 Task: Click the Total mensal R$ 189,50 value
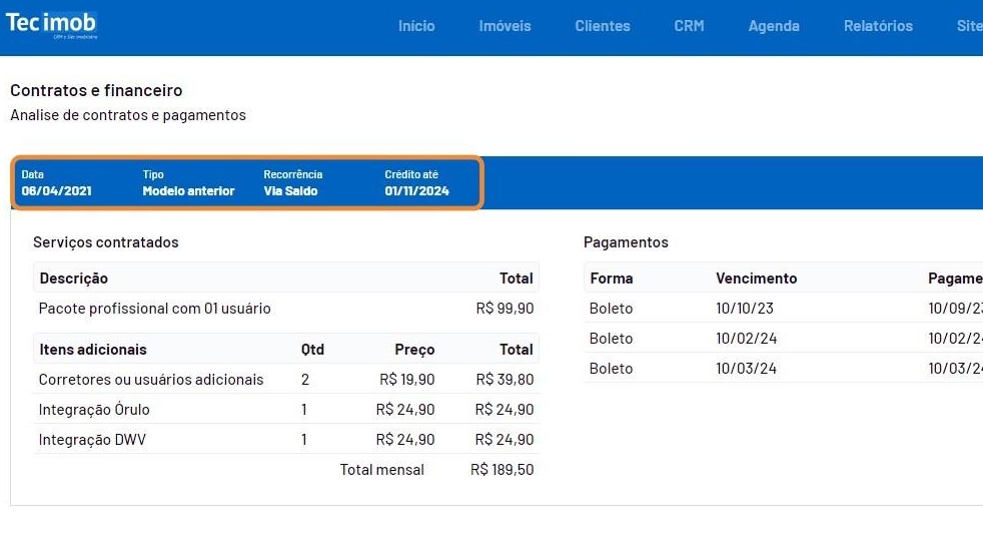point(502,469)
